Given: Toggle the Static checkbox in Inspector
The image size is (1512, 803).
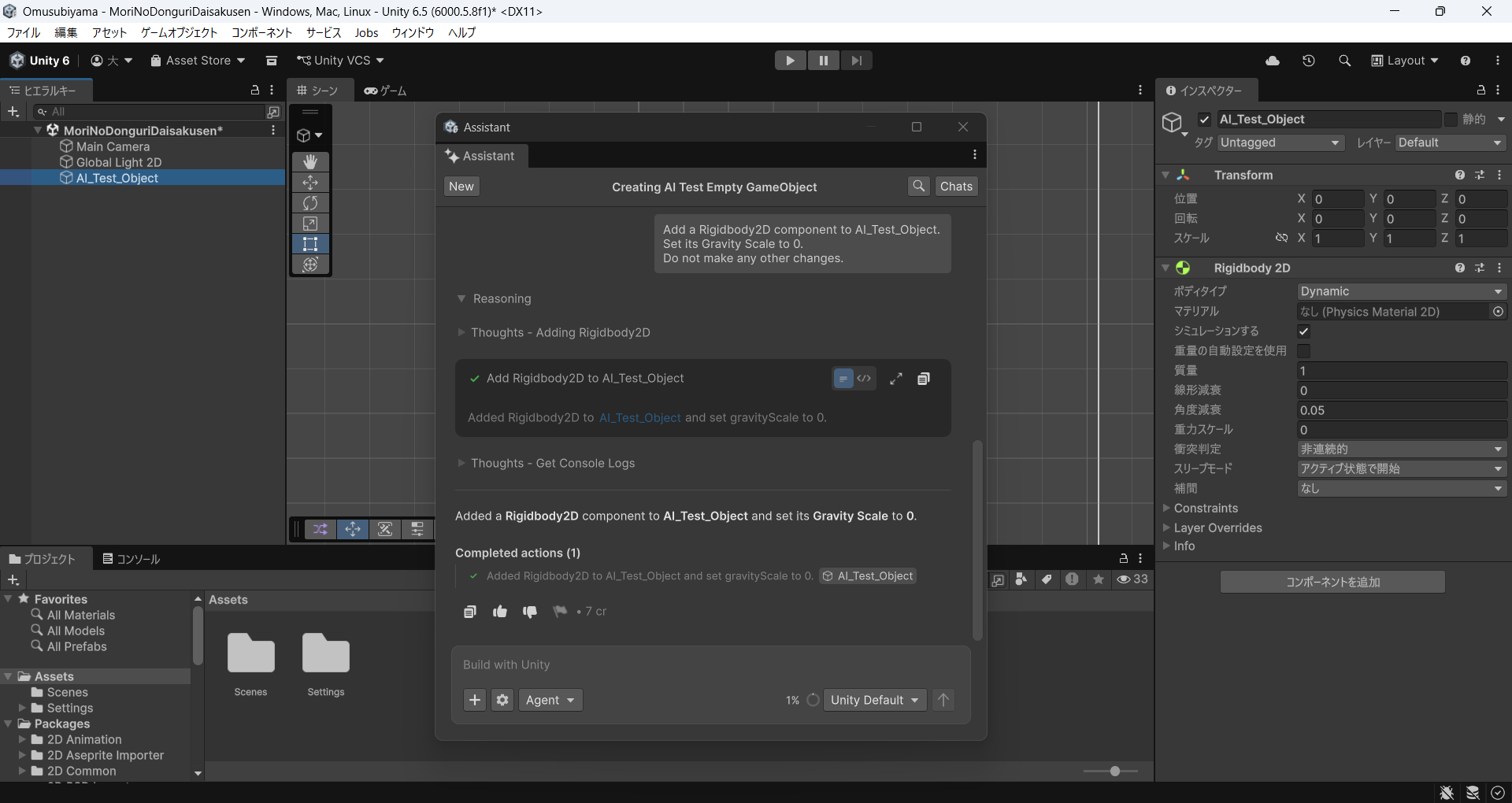Looking at the screenshot, I should tap(1451, 120).
